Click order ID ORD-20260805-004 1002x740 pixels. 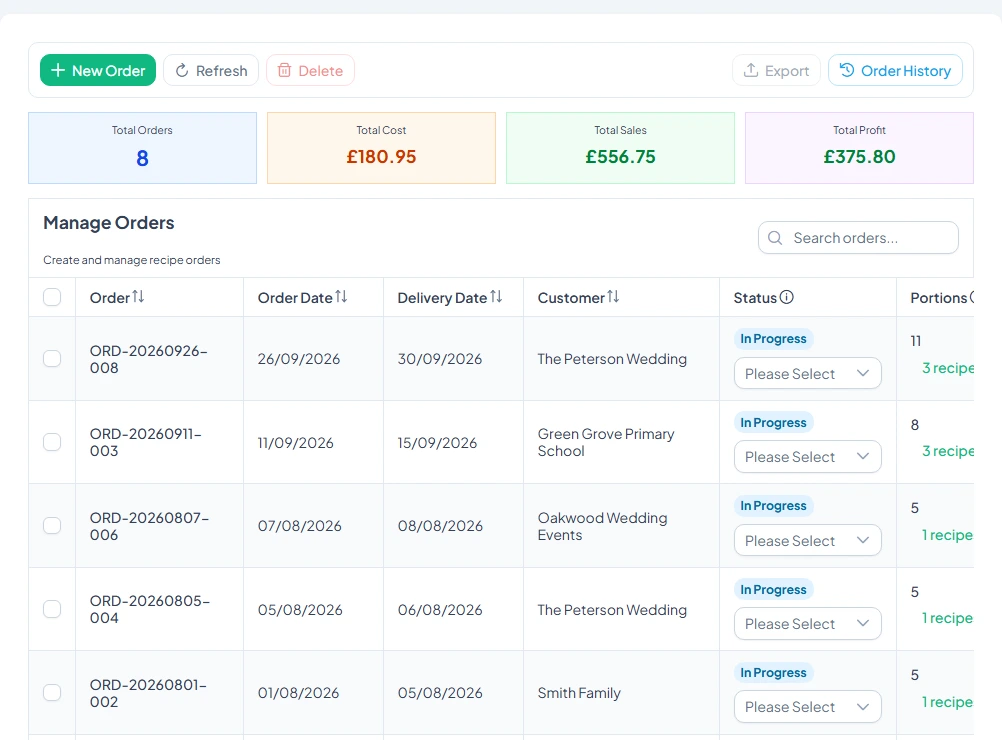tap(150, 609)
